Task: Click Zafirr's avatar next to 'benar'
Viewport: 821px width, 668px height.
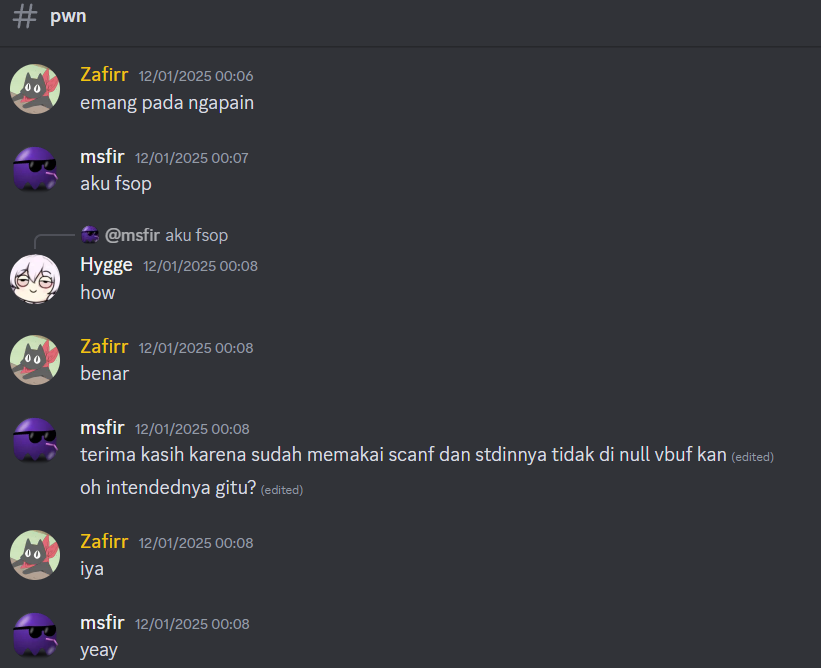Action: (35, 360)
